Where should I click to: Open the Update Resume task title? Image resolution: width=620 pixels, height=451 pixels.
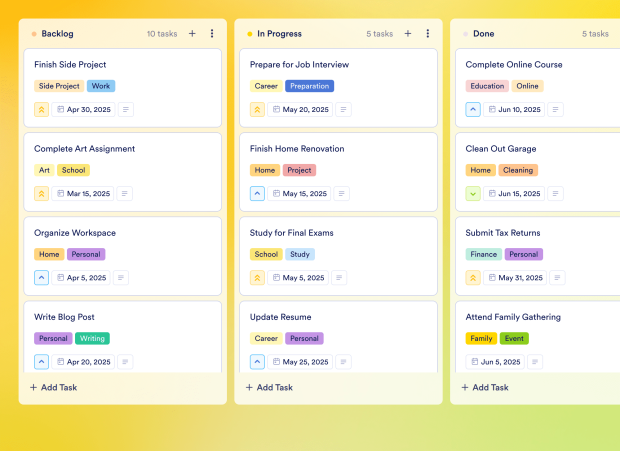click(x=280, y=317)
